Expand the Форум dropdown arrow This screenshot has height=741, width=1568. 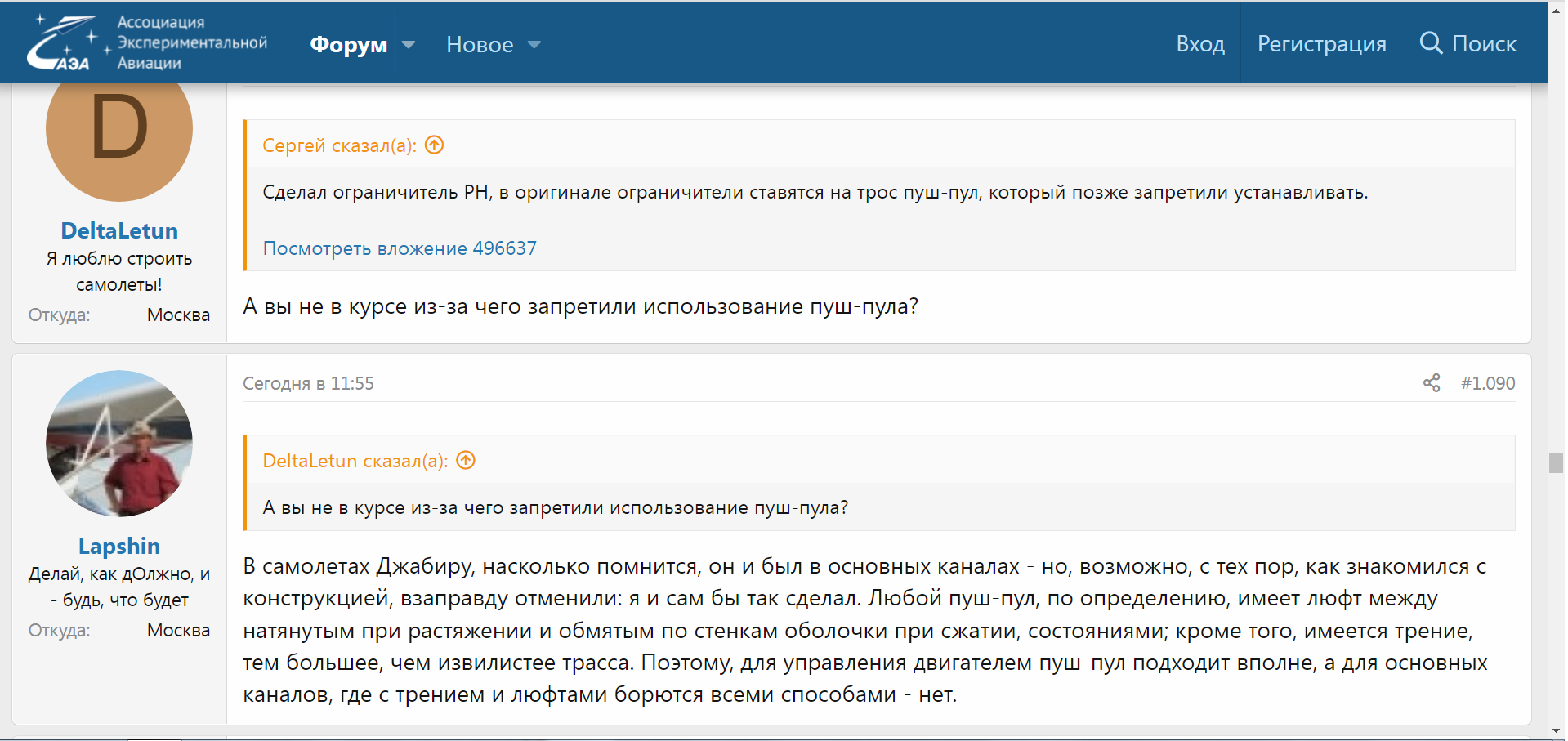[x=409, y=45]
